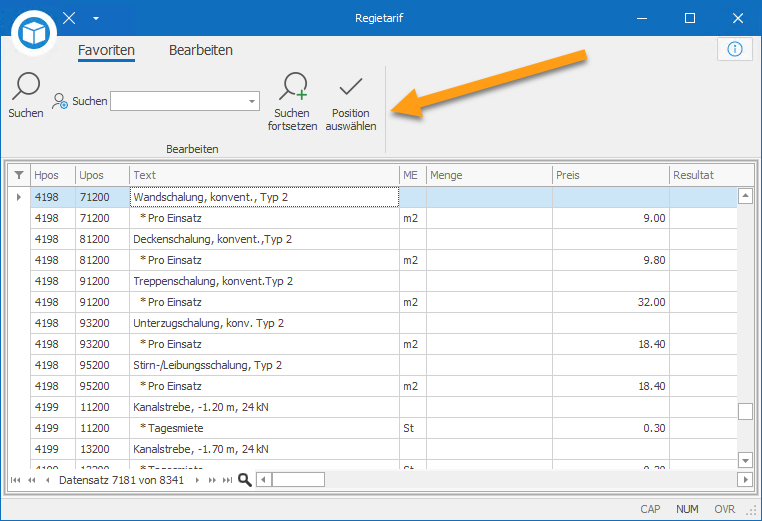Image resolution: width=762 pixels, height=521 pixels.
Task: Click the price cell 9.80
Action: point(611,260)
